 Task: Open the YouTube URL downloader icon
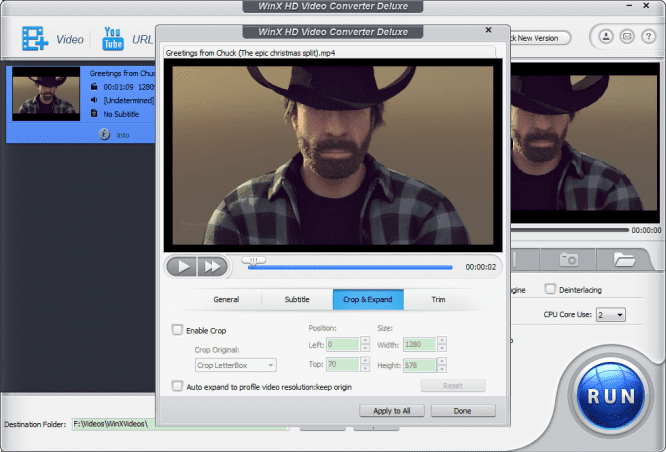point(113,39)
